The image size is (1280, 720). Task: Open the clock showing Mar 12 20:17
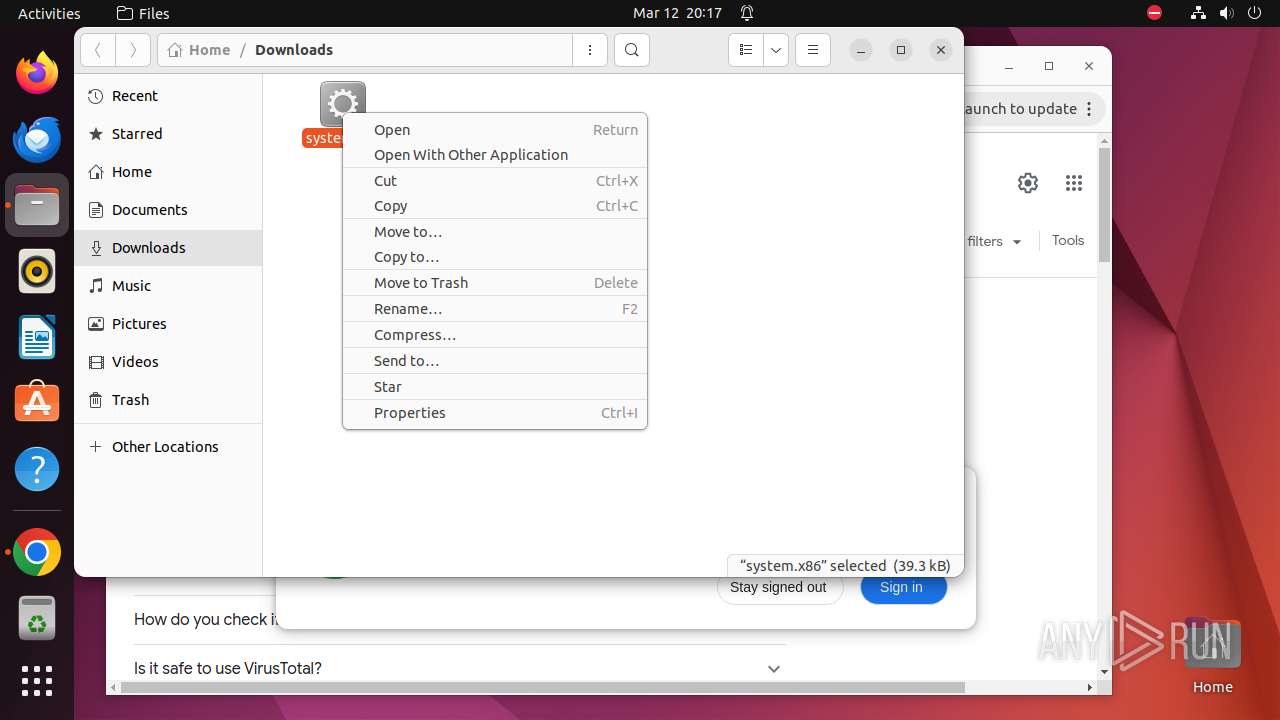677,13
